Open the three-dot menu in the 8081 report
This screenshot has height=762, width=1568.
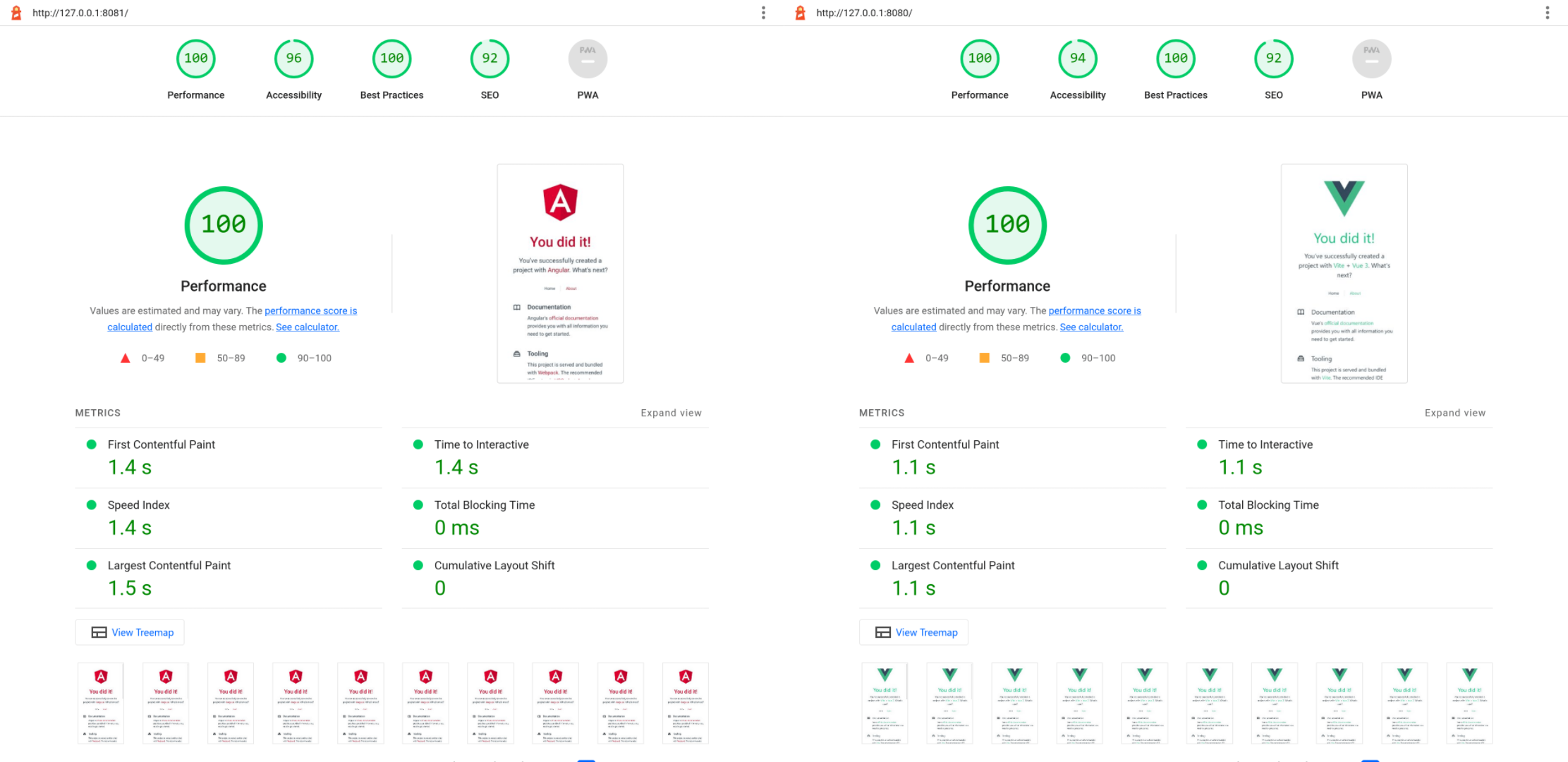click(763, 13)
